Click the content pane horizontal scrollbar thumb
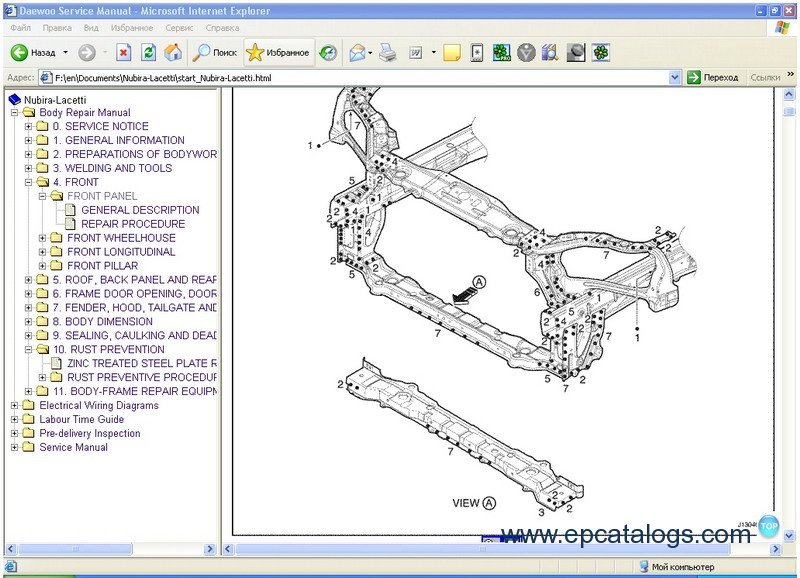This screenshot has width=800, height=578. [482, 549]
